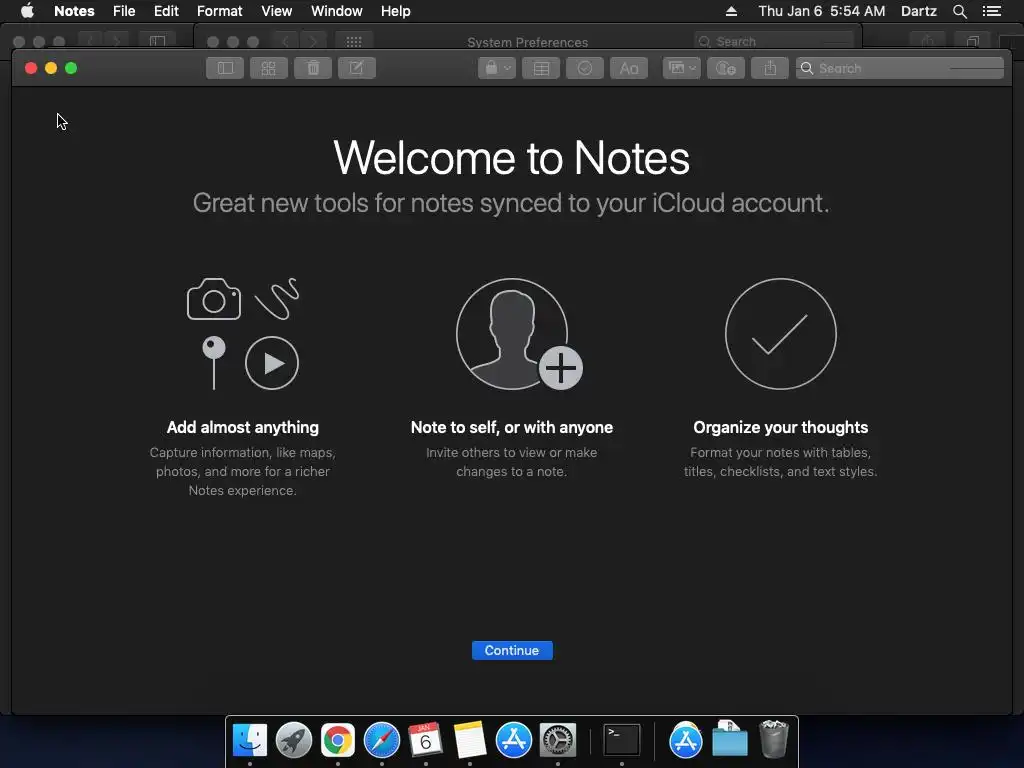Click the 'Add almost anything' heading
Screen dimensions: 1024x768
(243, 427)
